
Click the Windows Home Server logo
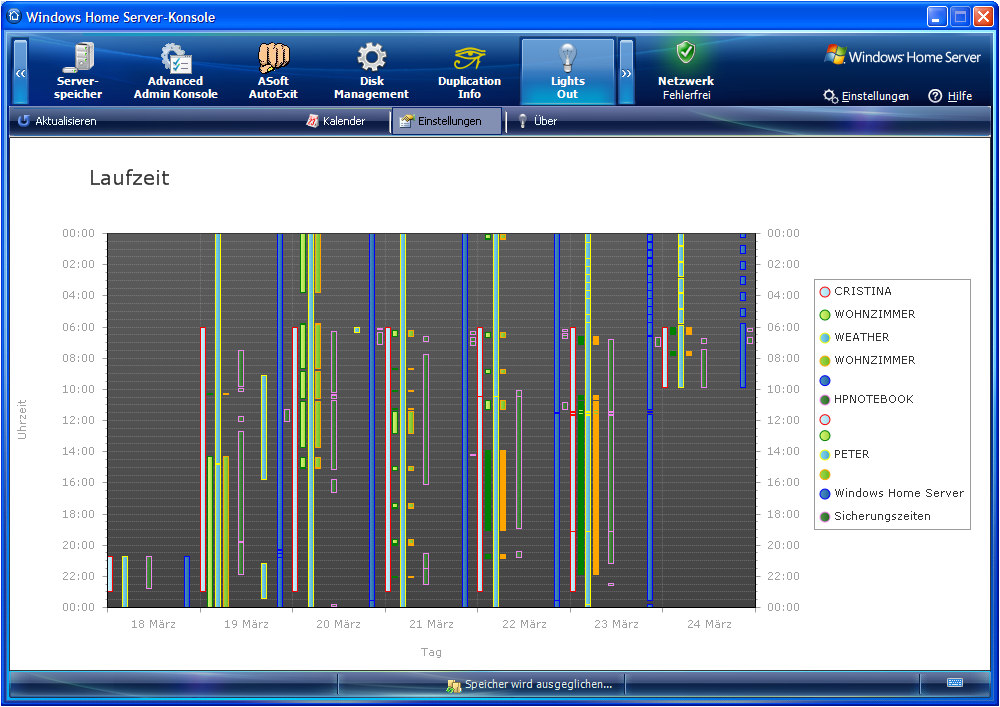tap(902, 57)
